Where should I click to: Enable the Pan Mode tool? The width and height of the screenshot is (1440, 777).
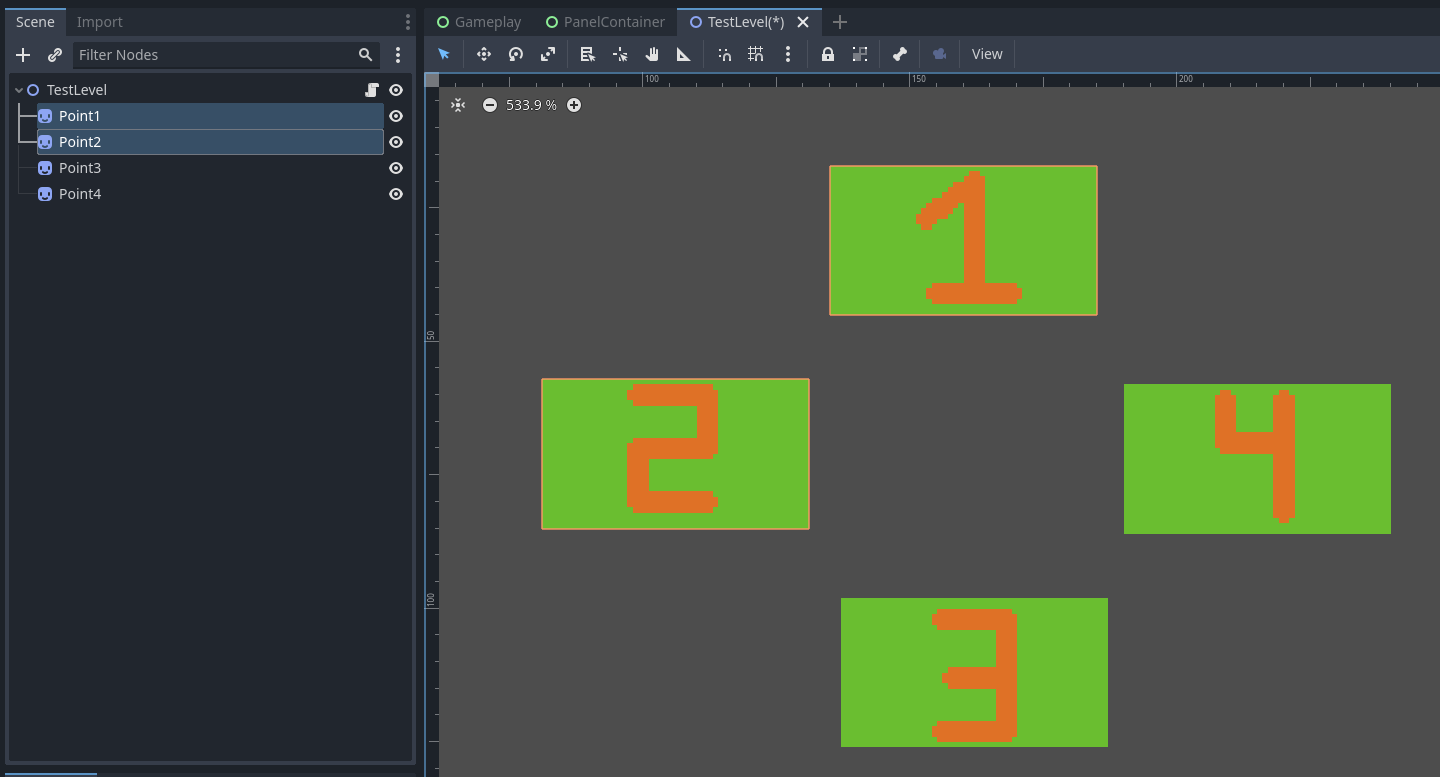[652, 54]
